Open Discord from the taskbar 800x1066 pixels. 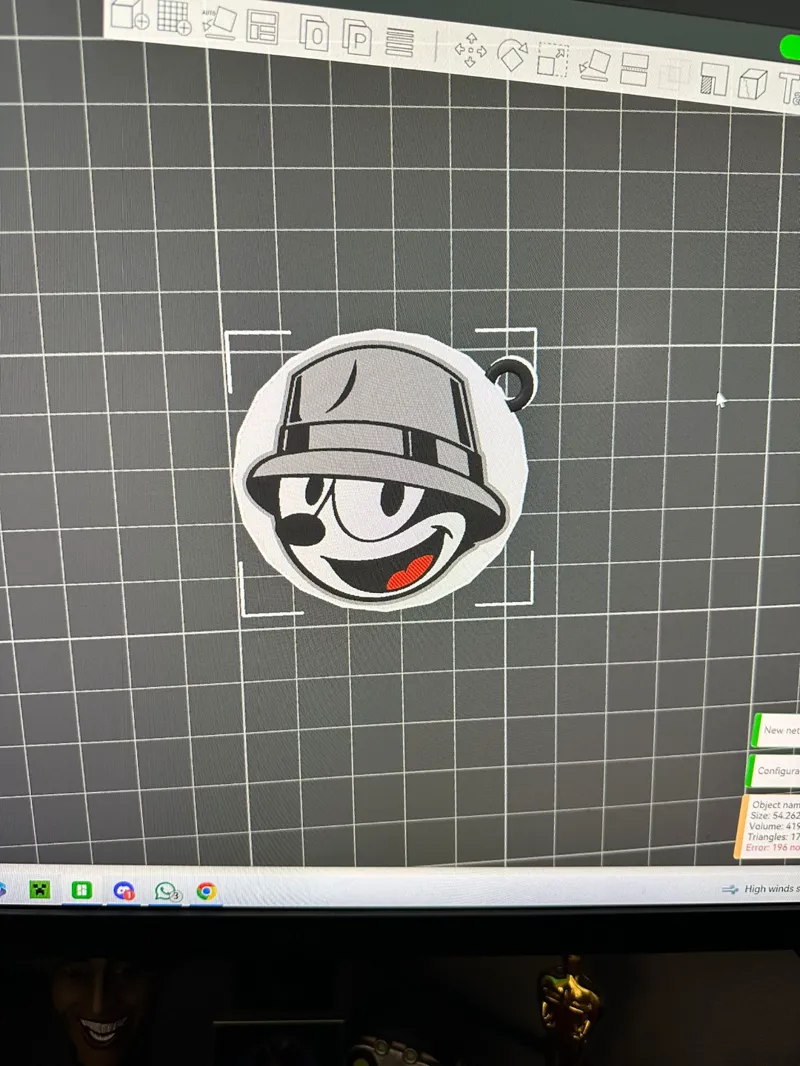point(124,891)
